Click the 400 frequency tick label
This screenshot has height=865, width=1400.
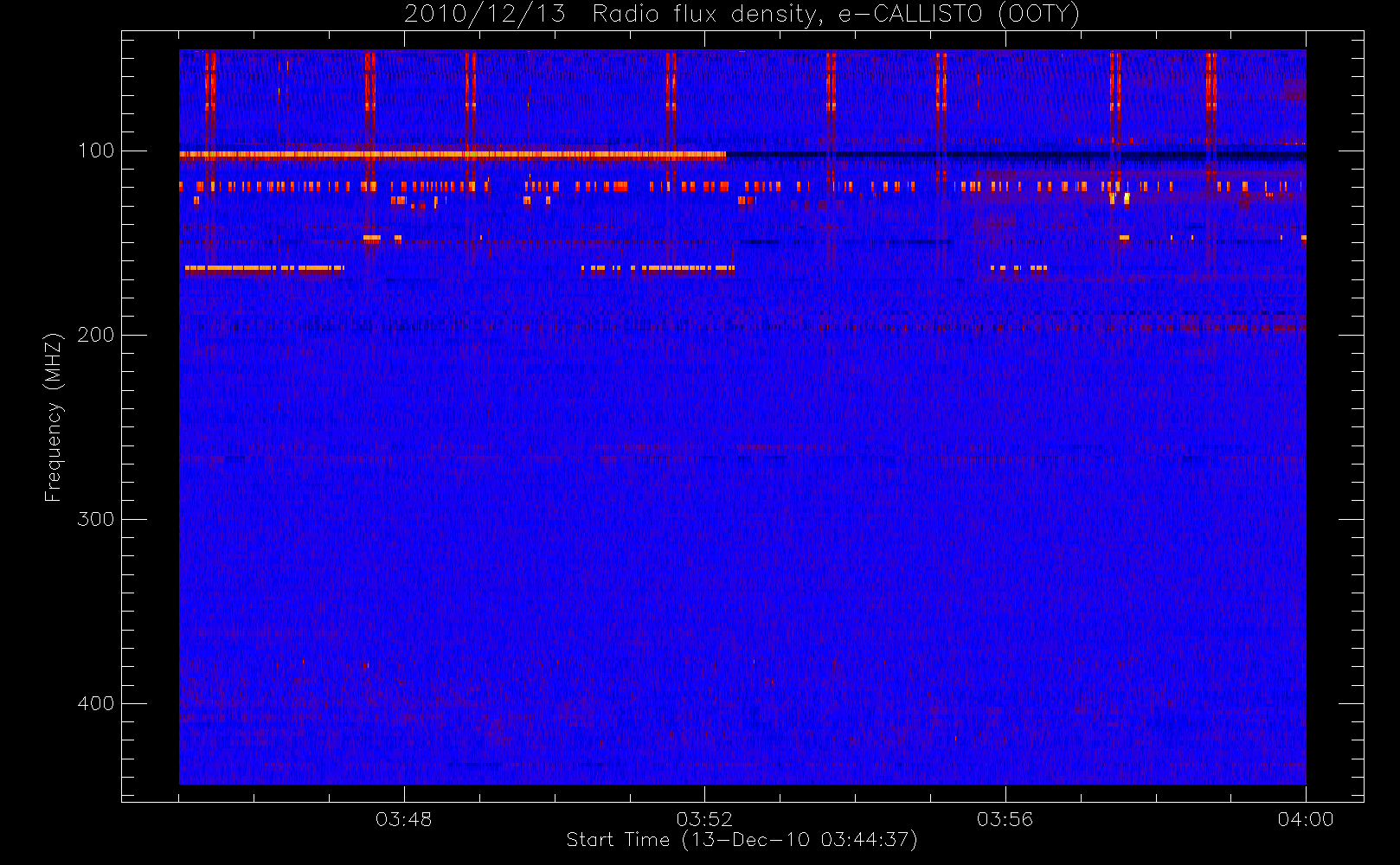tap(96, 703)
